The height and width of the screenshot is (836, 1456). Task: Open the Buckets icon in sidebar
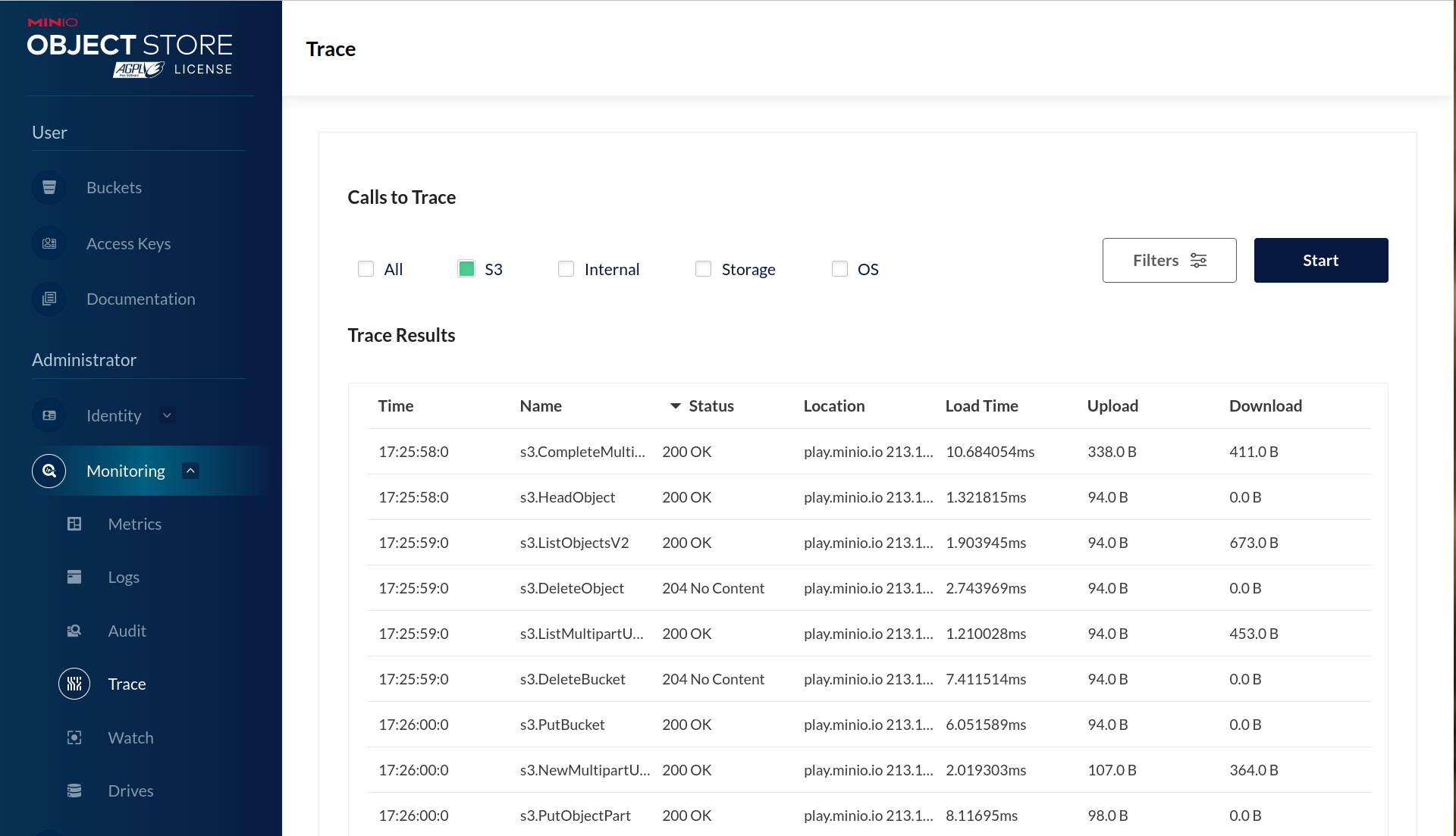tap(49, 187)
